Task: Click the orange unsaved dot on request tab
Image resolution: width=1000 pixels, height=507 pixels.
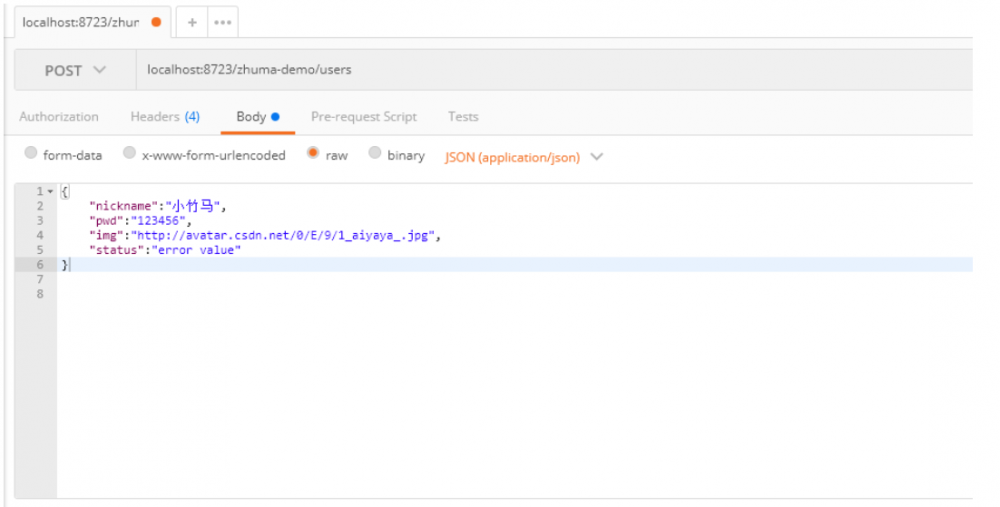Action: 156,22
